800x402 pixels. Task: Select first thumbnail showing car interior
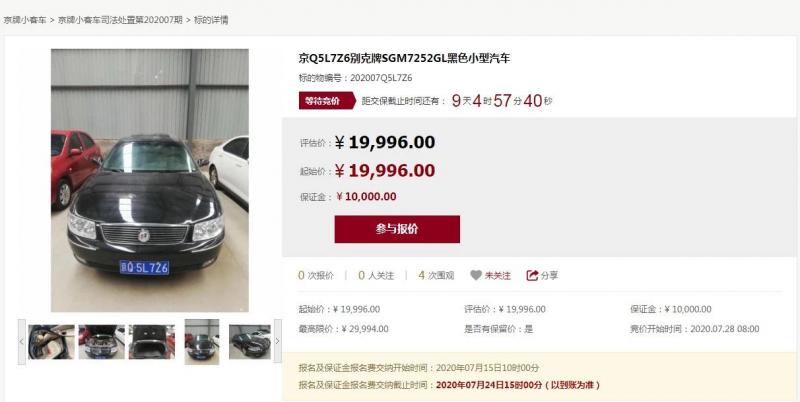tap(51, 342)
